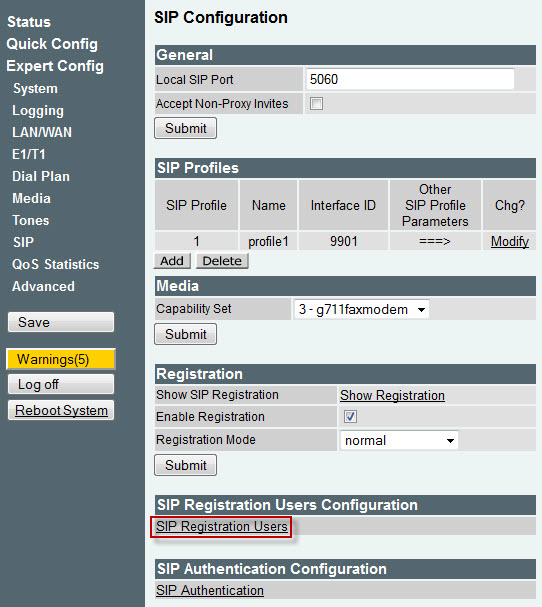The image size is (542, 607).
Task: Open the SIP Authentication link
Action: 210,591
